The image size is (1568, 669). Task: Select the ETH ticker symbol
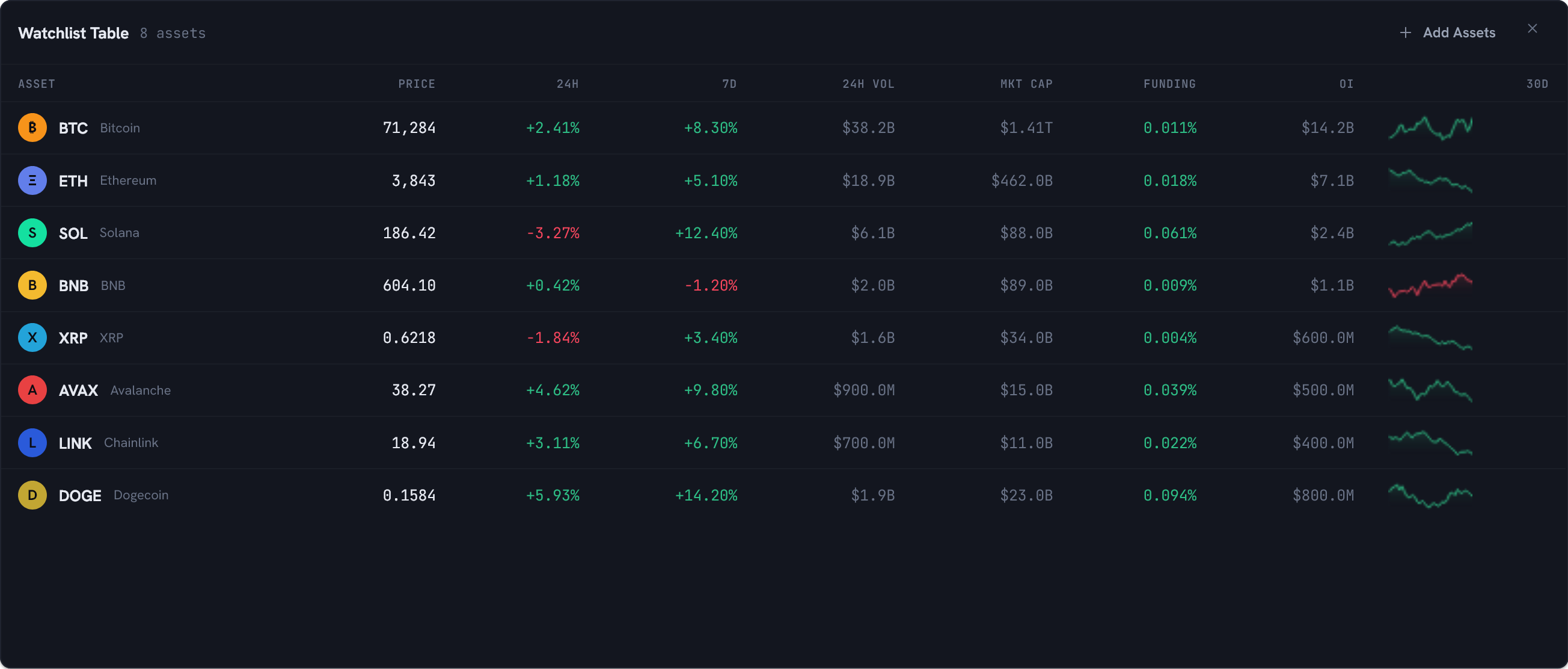point(73,181)
